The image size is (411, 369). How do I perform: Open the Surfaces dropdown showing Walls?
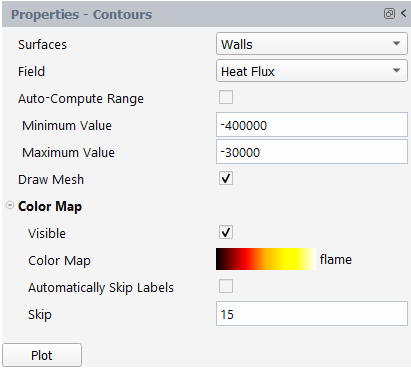coord(312,44)
